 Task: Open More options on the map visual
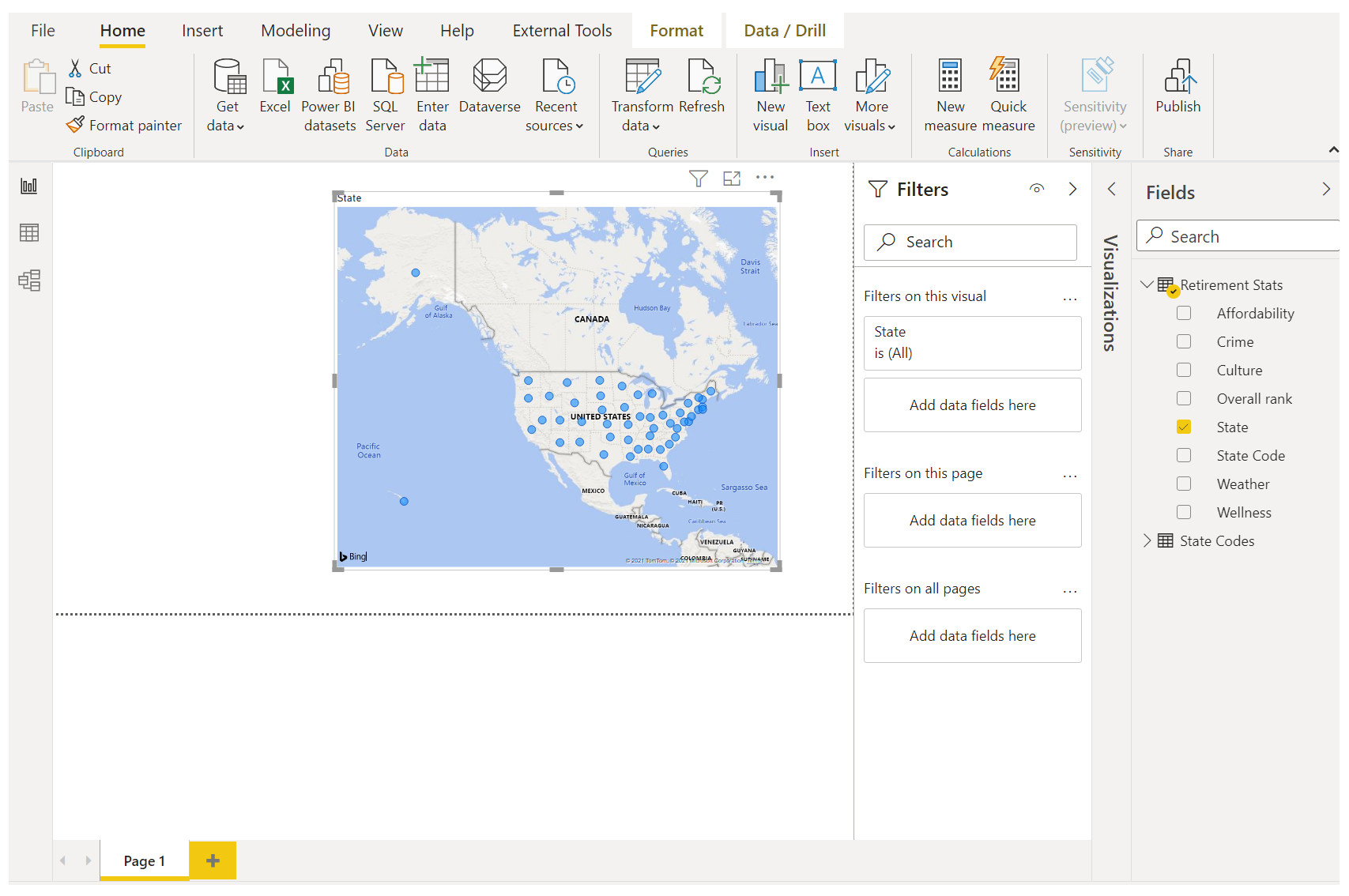[765, 178]
